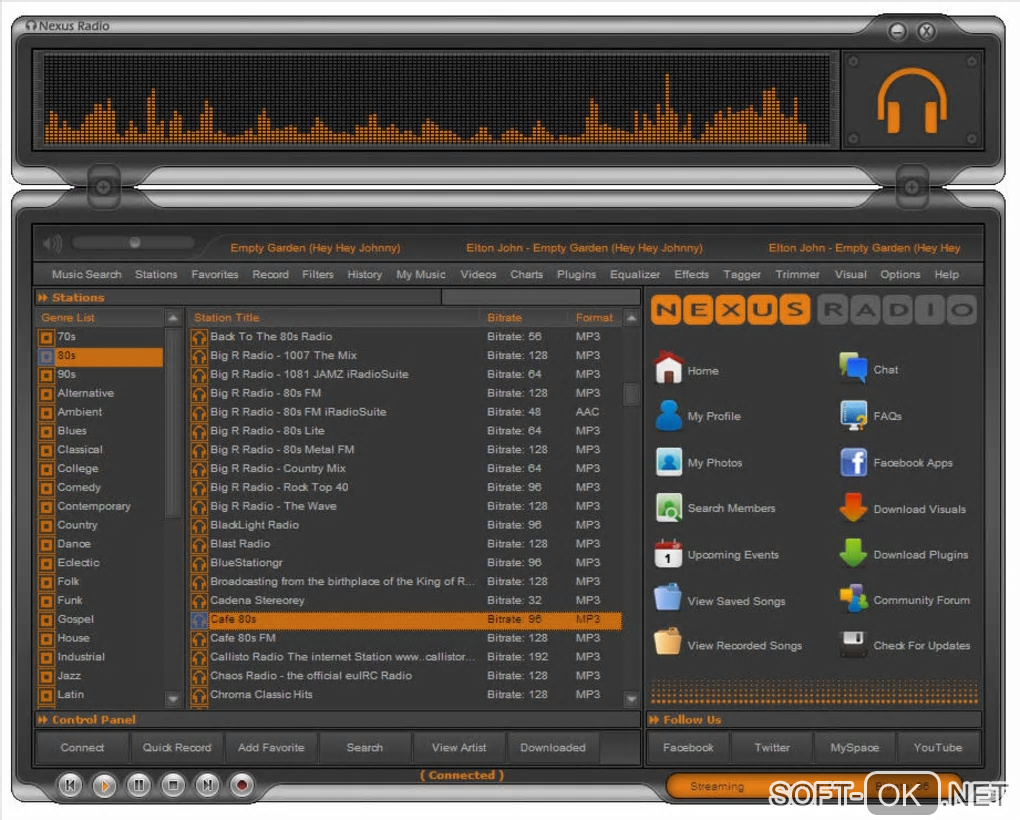This screenshot has height=820, width=1020.
Task: Click the Connect button
Action: pyautogui.click(x=83, y=748)
